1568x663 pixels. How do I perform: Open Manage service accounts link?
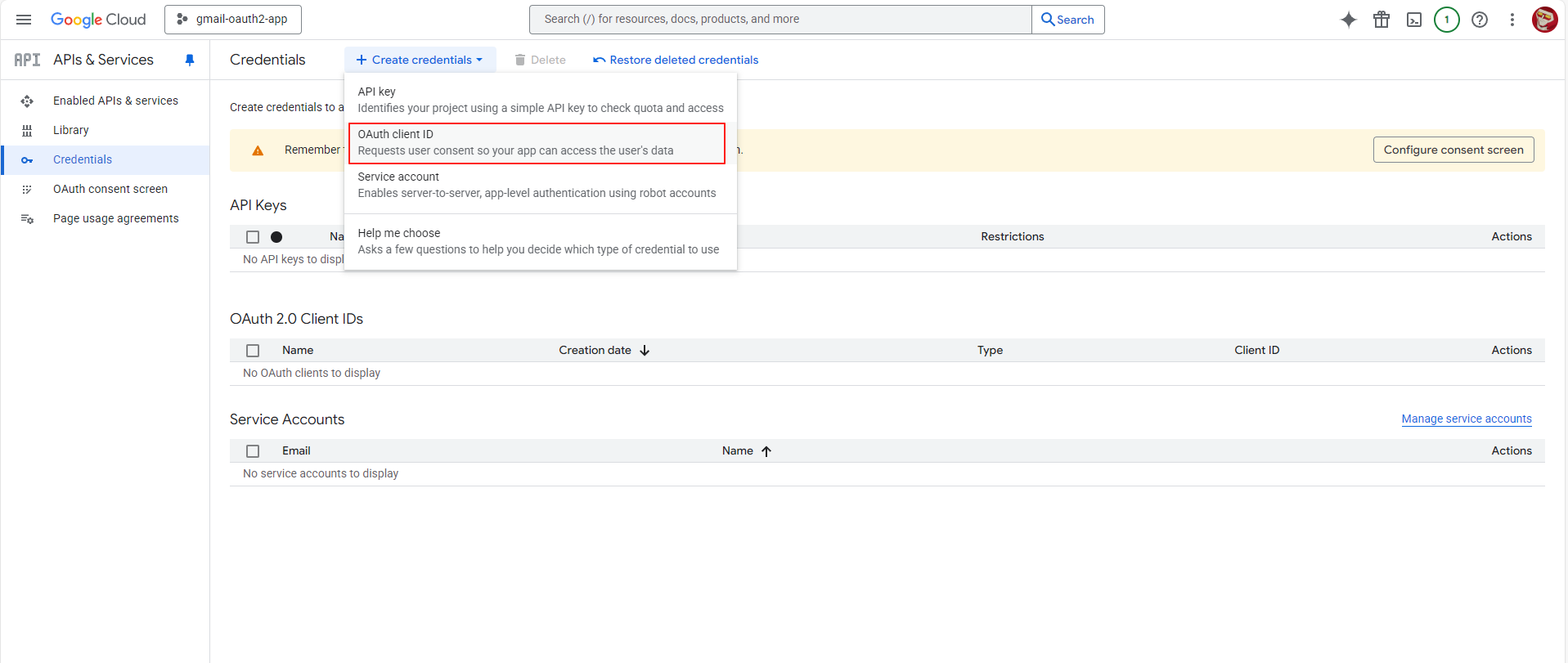click(1467, 419)
